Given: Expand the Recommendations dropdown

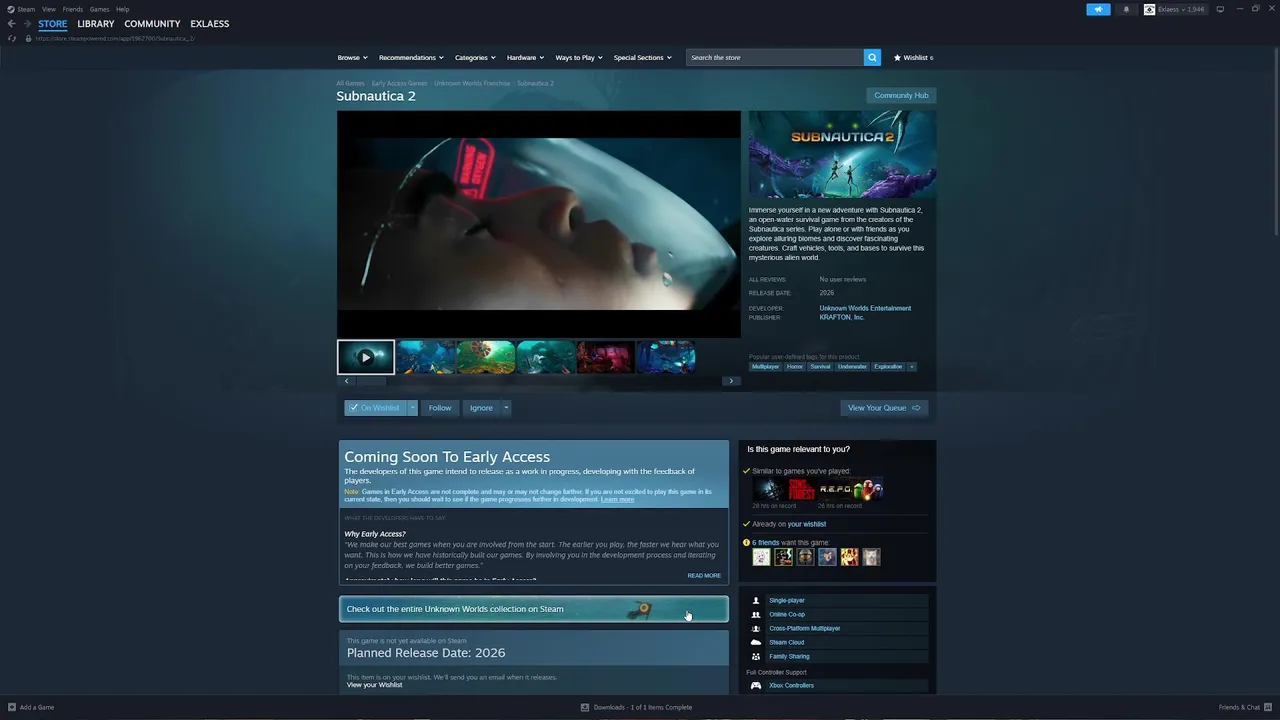Looking at the screenshot, I should point(412,57).
